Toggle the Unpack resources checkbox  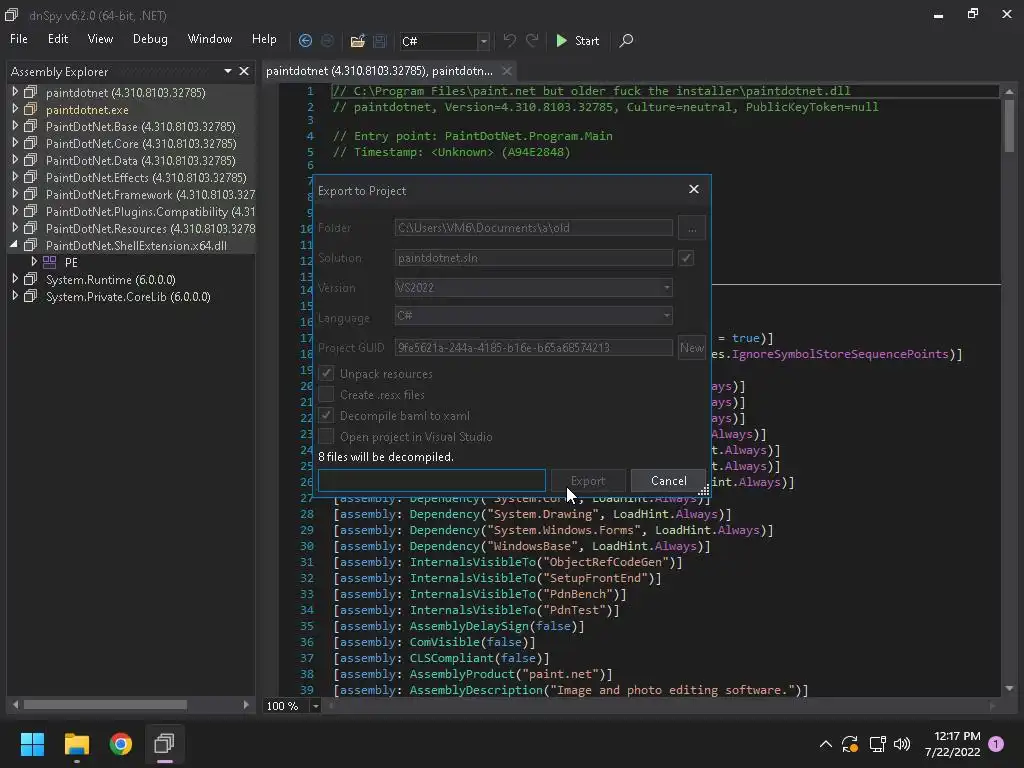click(327, 373)
